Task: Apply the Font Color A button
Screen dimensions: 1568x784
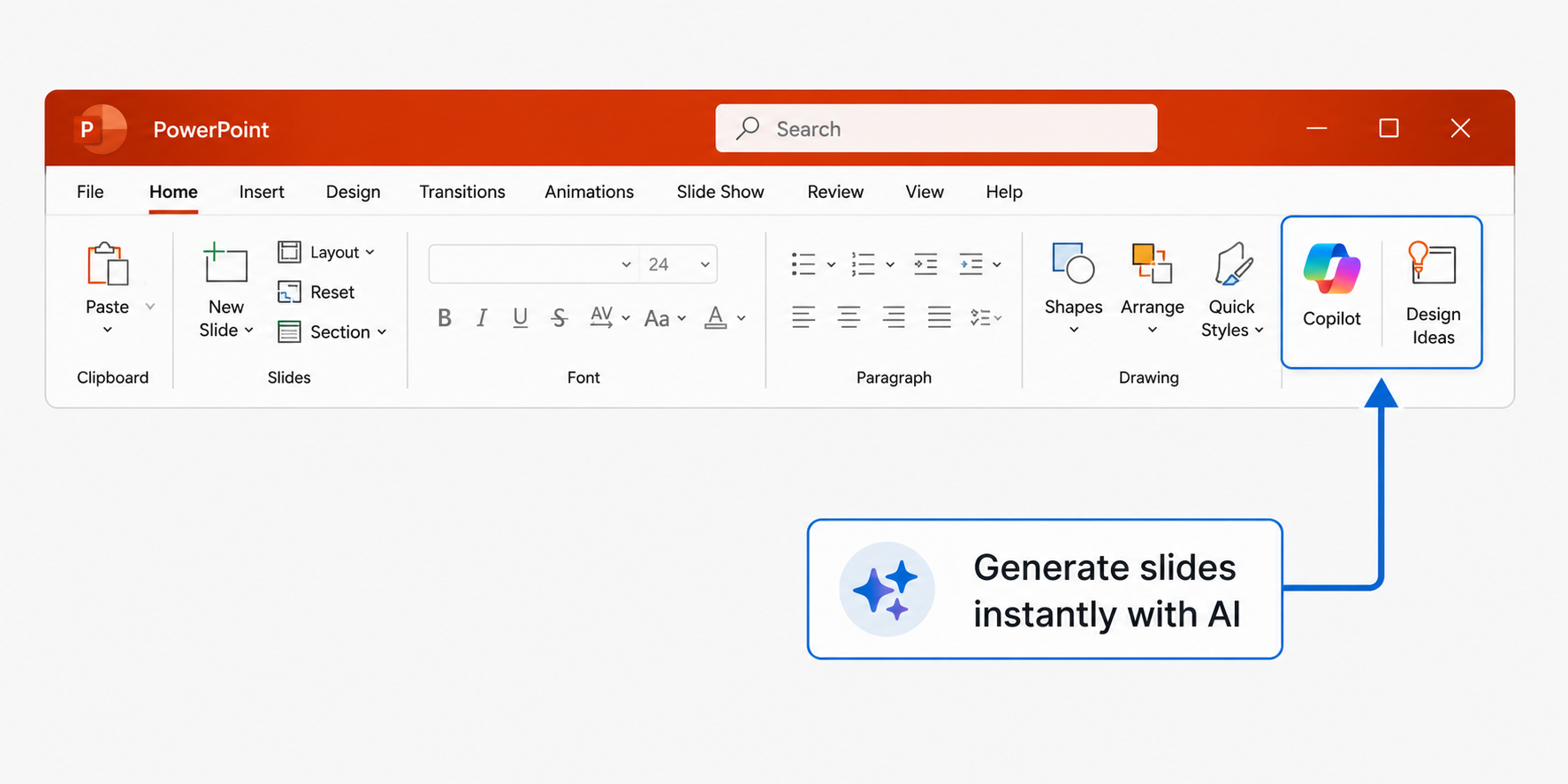Action: click(716, 317)
